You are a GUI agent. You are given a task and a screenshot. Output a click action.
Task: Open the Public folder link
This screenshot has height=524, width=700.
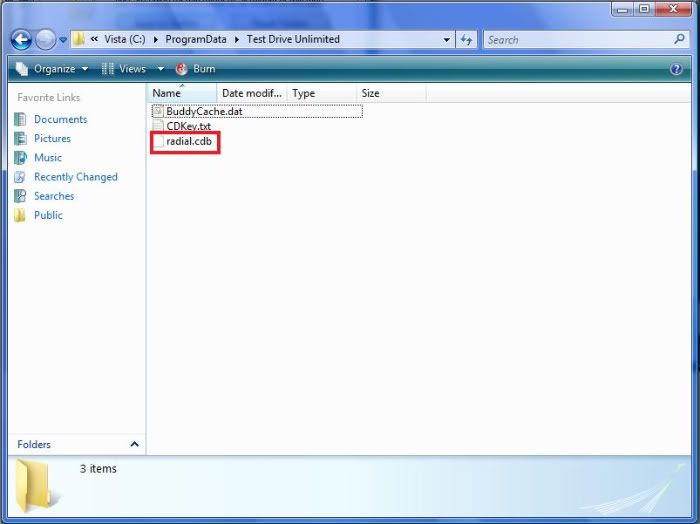[x=48, y=215]
